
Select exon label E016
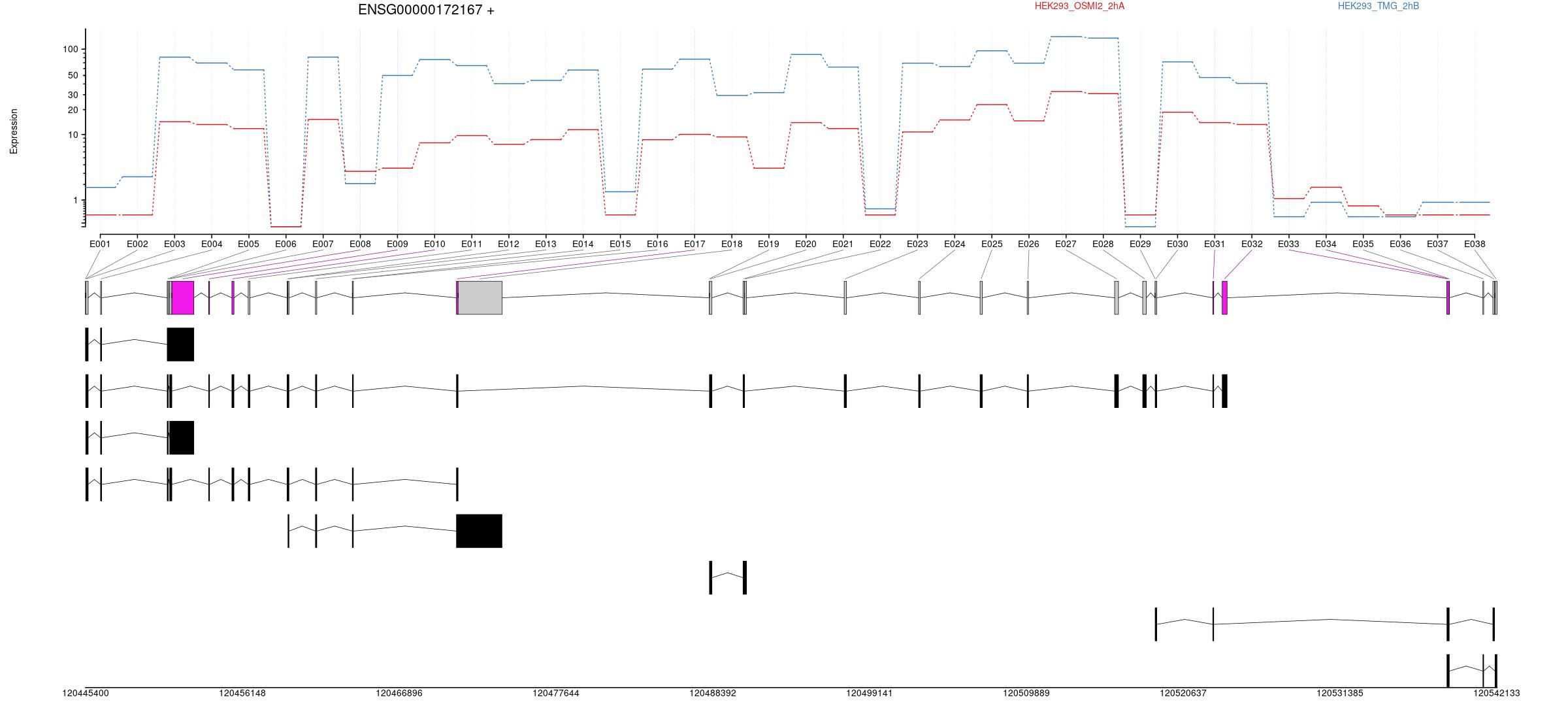pos(657,244)
